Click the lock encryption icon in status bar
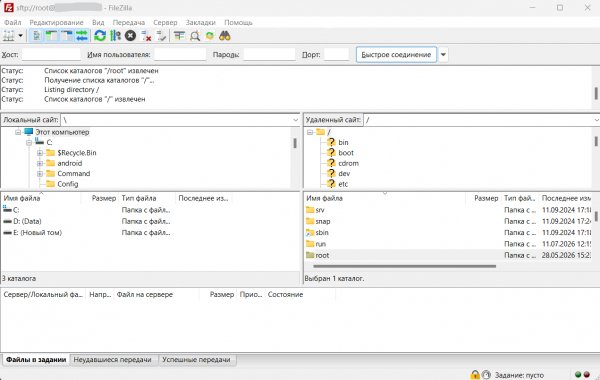This screenshot has height=380, width=600. (475, 375)
